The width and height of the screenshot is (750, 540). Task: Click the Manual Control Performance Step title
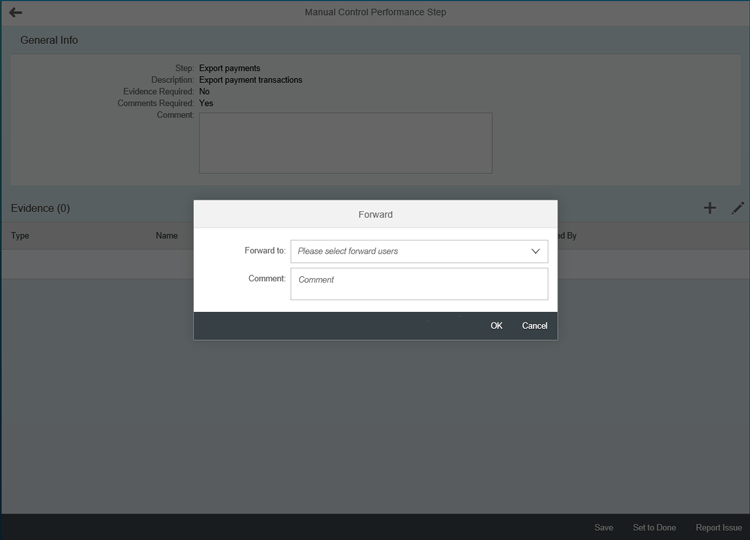pyautogui.click(x=375, y=12)
